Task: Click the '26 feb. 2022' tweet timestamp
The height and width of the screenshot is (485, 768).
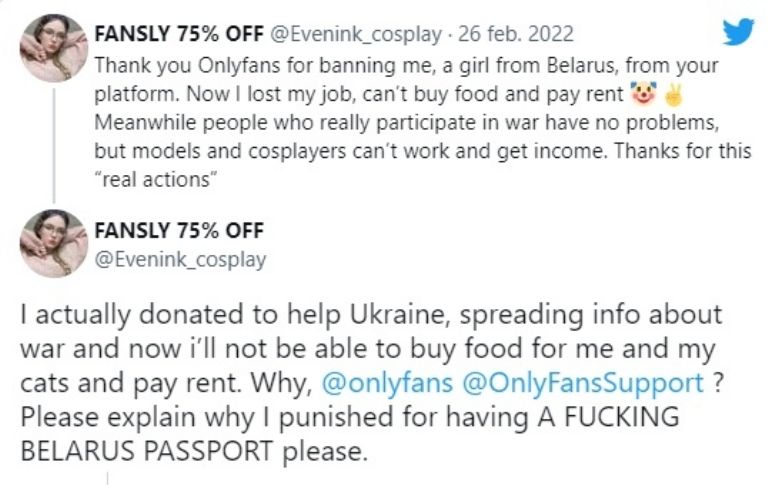Action: [x=515, y=34]
